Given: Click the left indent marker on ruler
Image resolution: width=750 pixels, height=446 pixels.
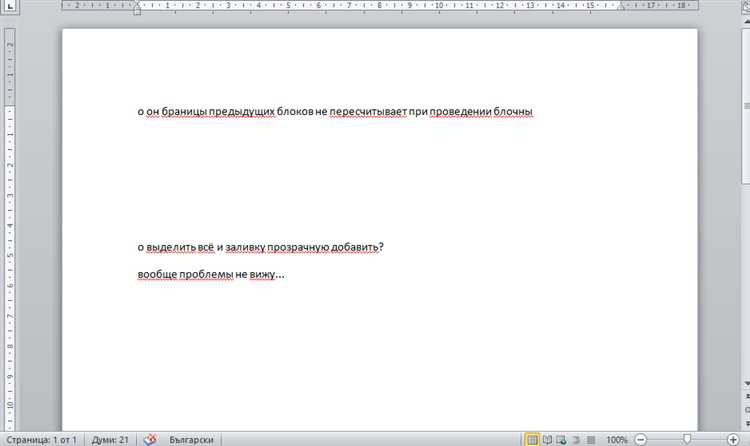Looking at the screenshot, I should tap(137, 9).
